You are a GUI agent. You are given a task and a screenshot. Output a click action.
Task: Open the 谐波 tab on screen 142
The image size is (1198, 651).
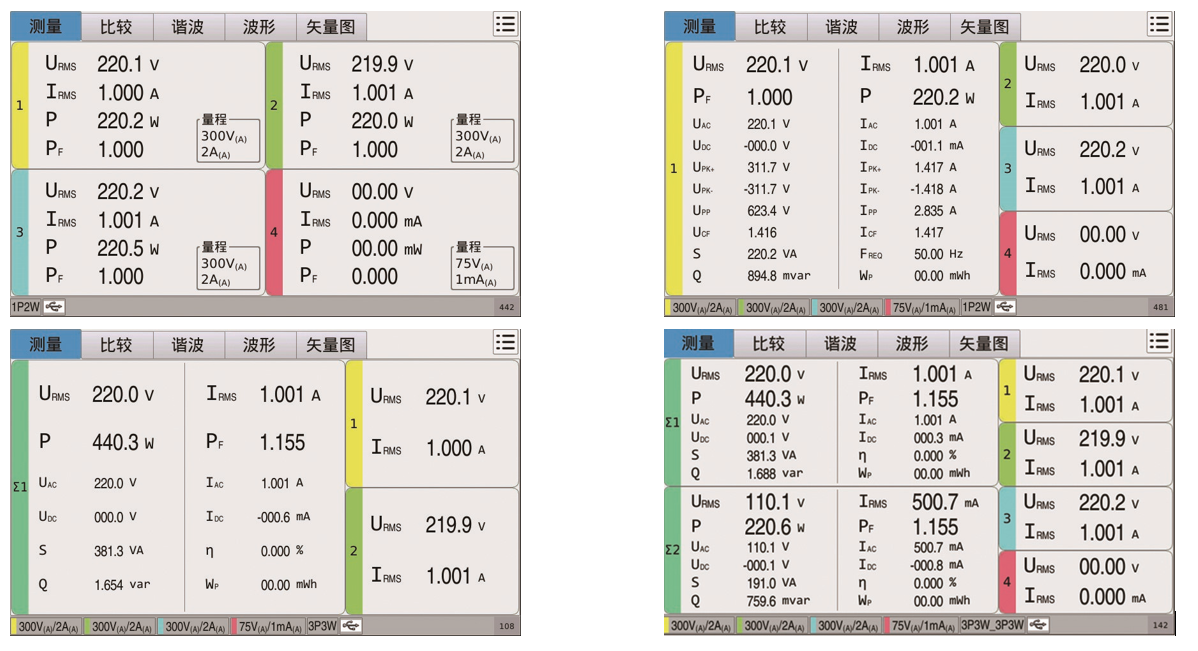[840, 344]
